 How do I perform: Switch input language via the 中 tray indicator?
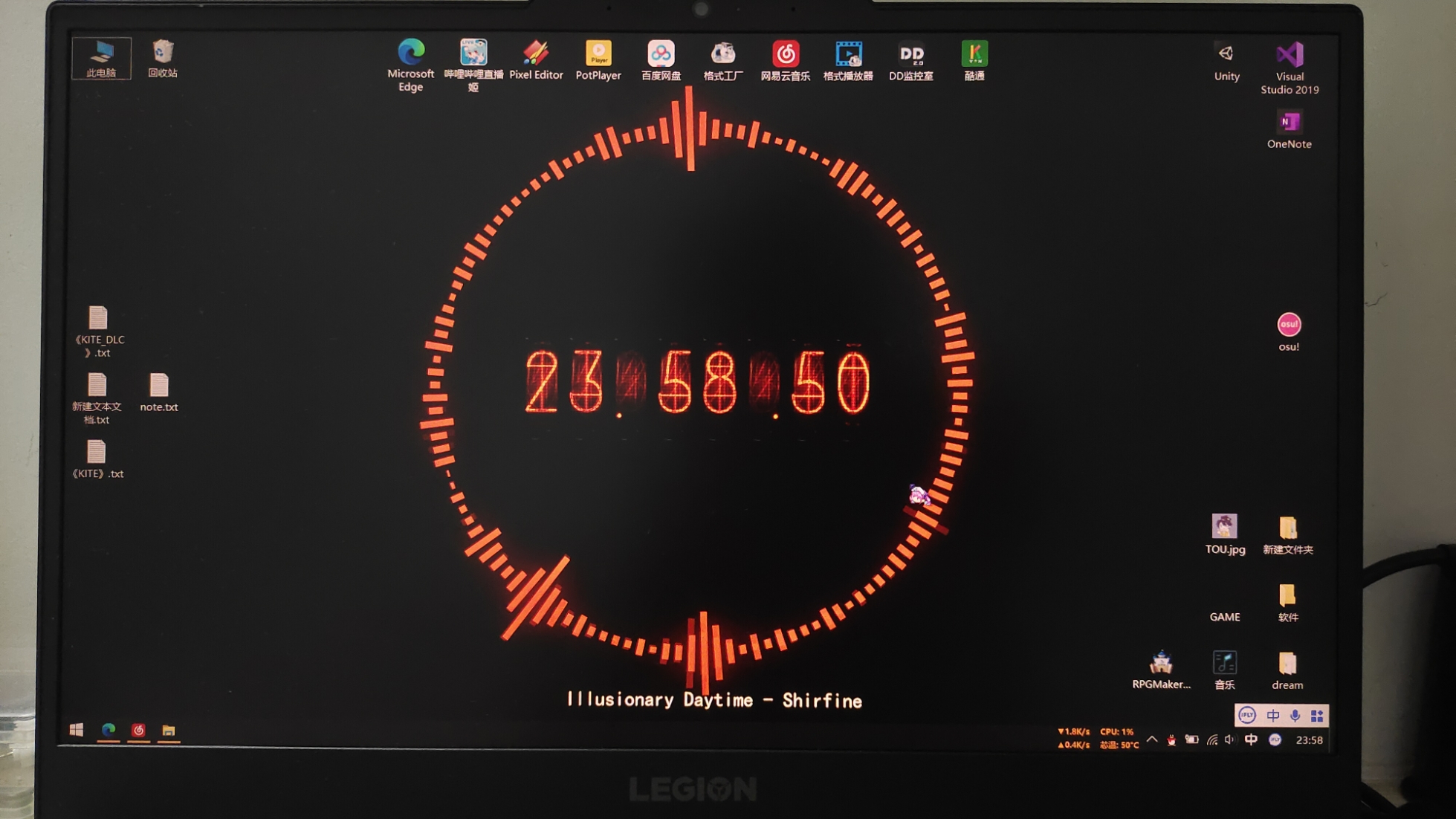(x=1251, y=739)
